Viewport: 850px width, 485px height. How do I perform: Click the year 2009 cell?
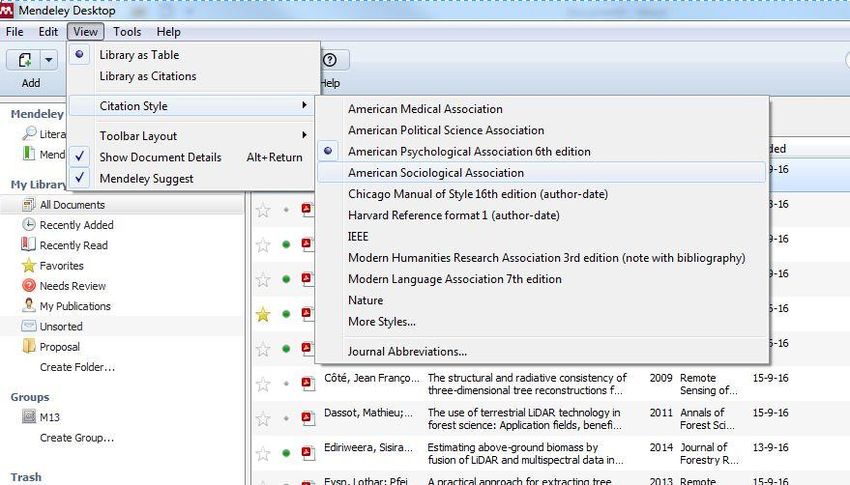tap(661, 378)
